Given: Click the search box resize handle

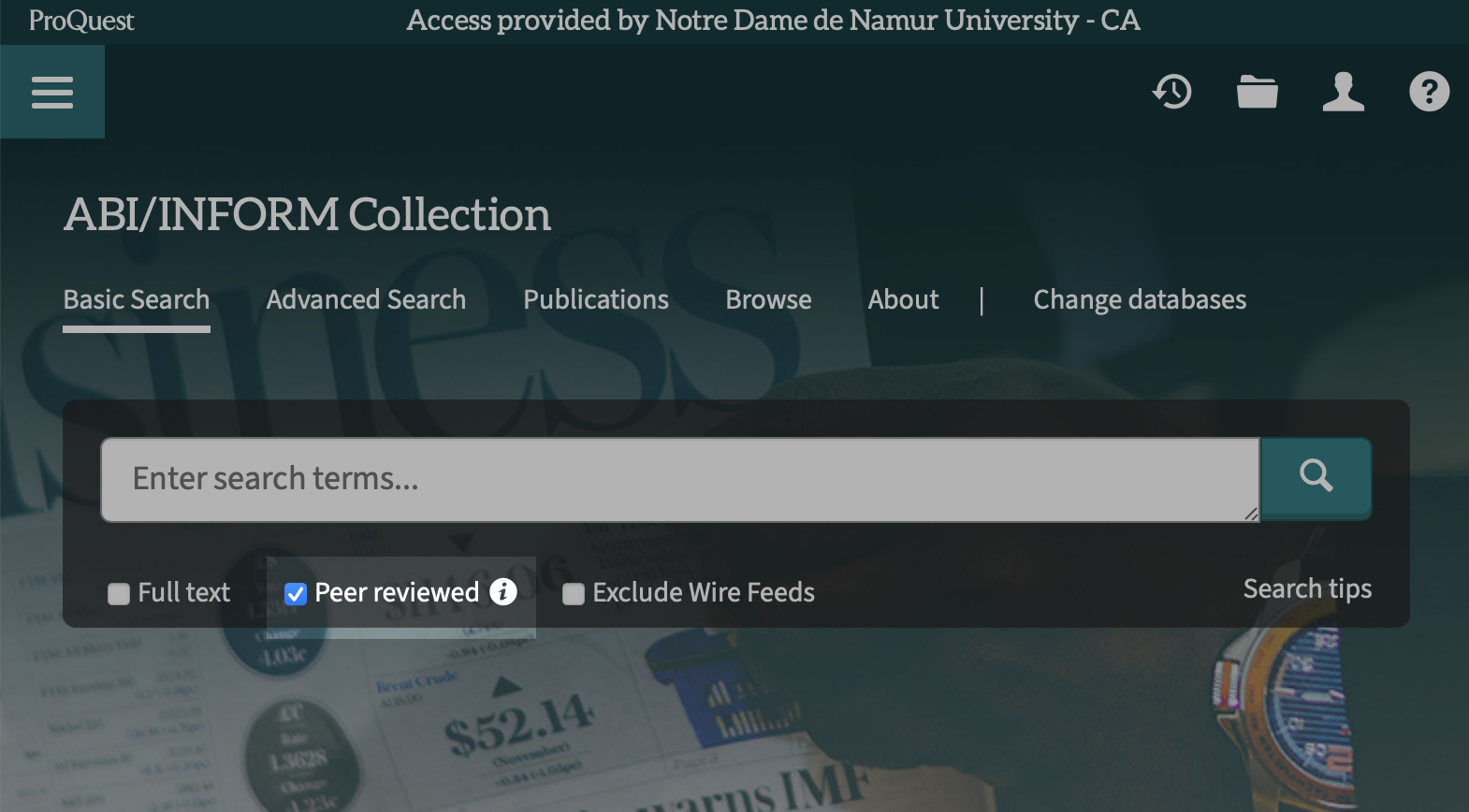Looking at the screenshot, I should [1251, 514].
